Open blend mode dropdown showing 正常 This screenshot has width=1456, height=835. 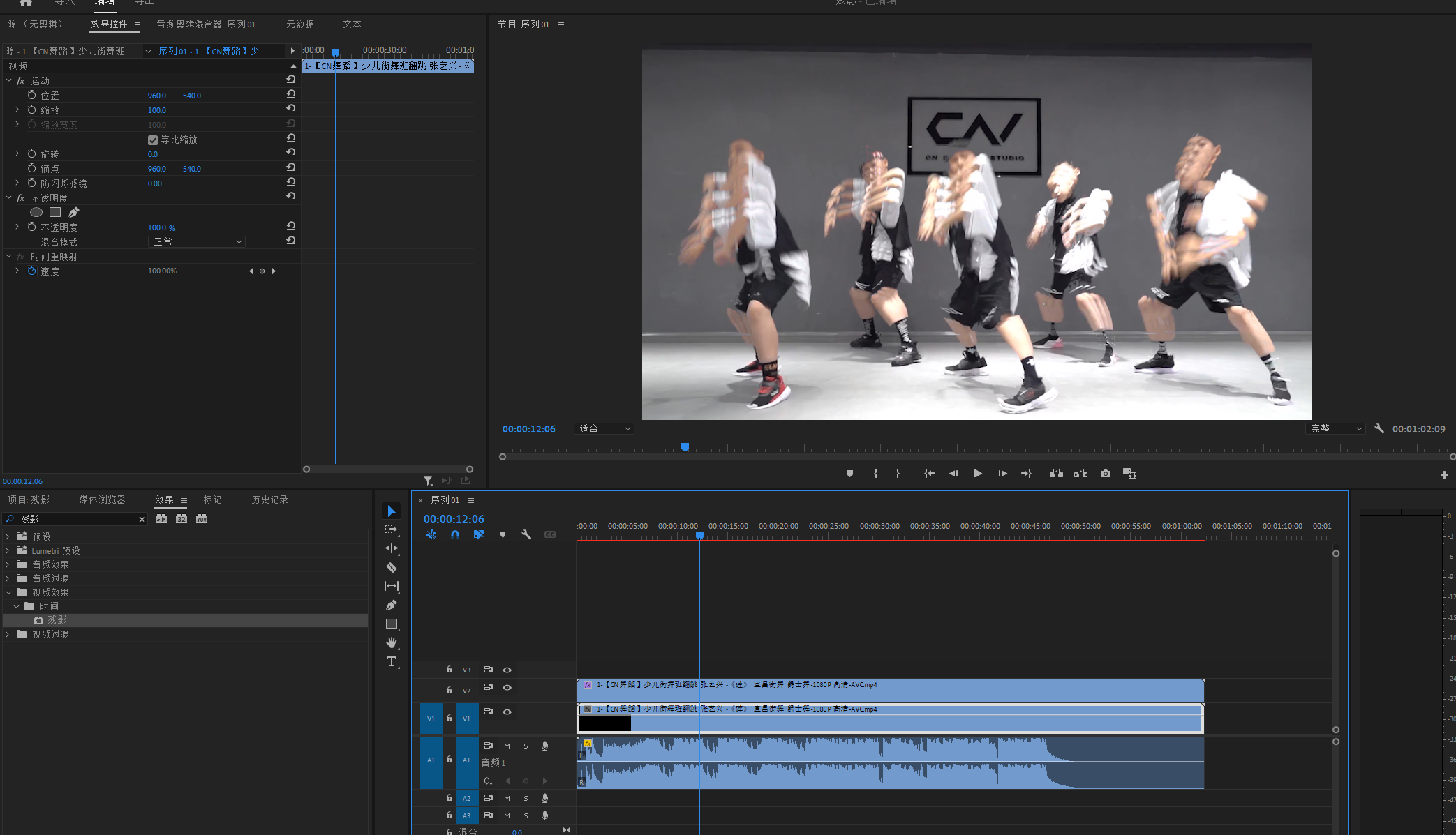[x=198, y=242]
